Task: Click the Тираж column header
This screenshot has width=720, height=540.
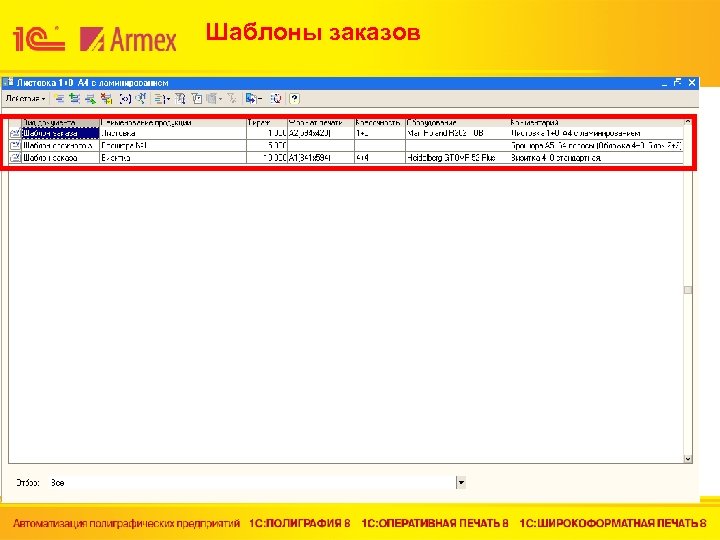Action: 267,123
